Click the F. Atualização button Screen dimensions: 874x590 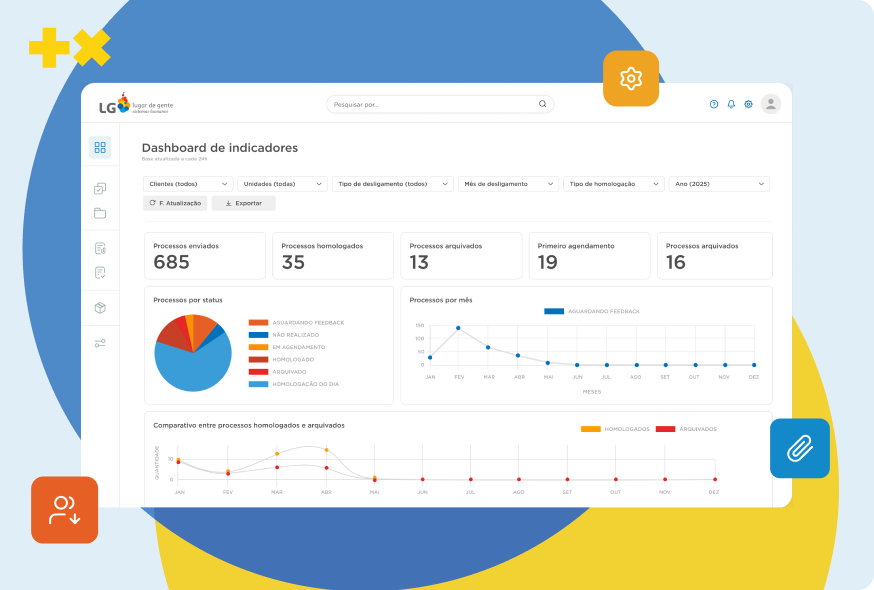(175, 203)
